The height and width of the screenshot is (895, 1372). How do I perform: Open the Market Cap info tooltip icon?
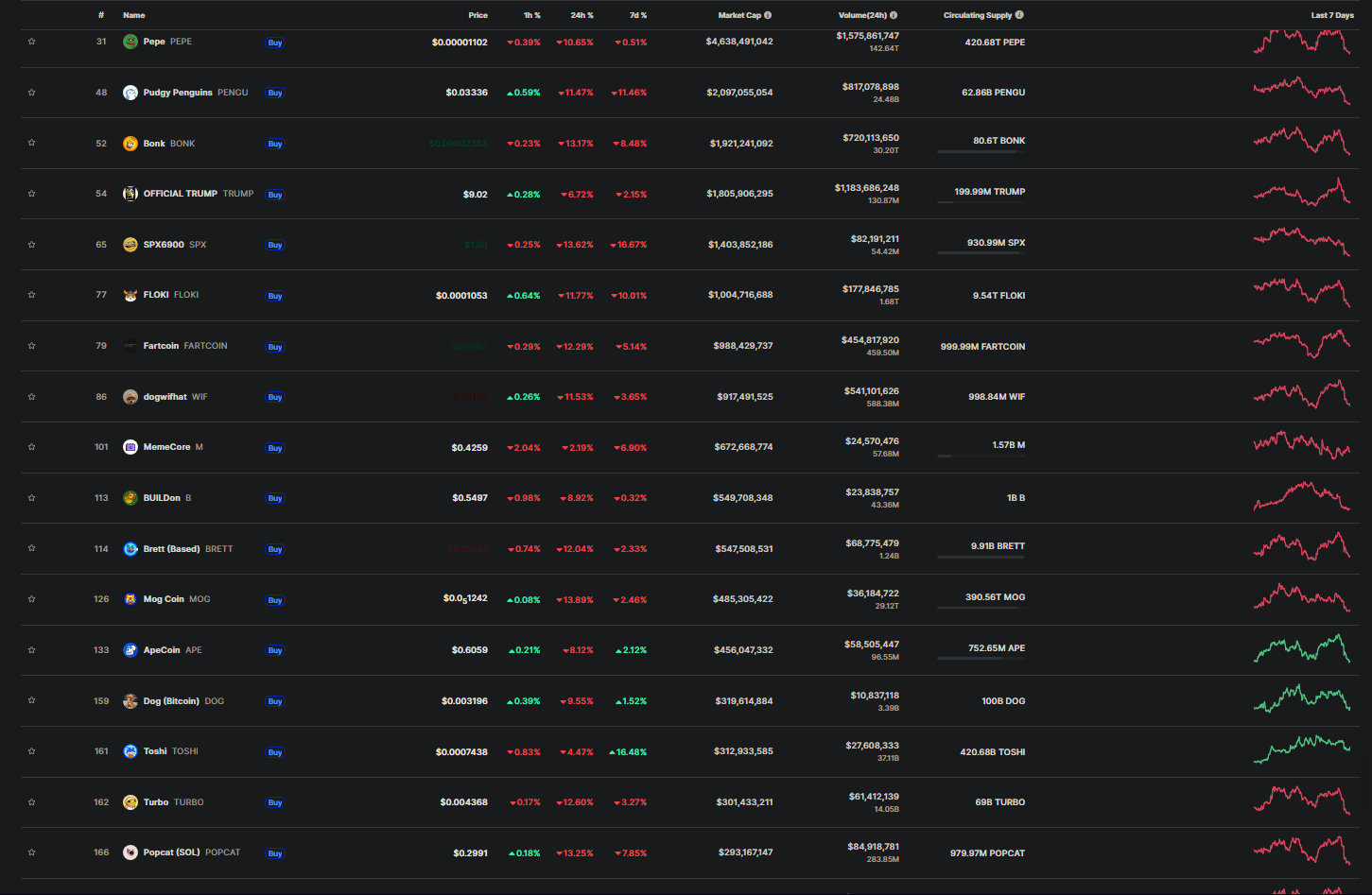pyautogui.click(x=768, y=15)
